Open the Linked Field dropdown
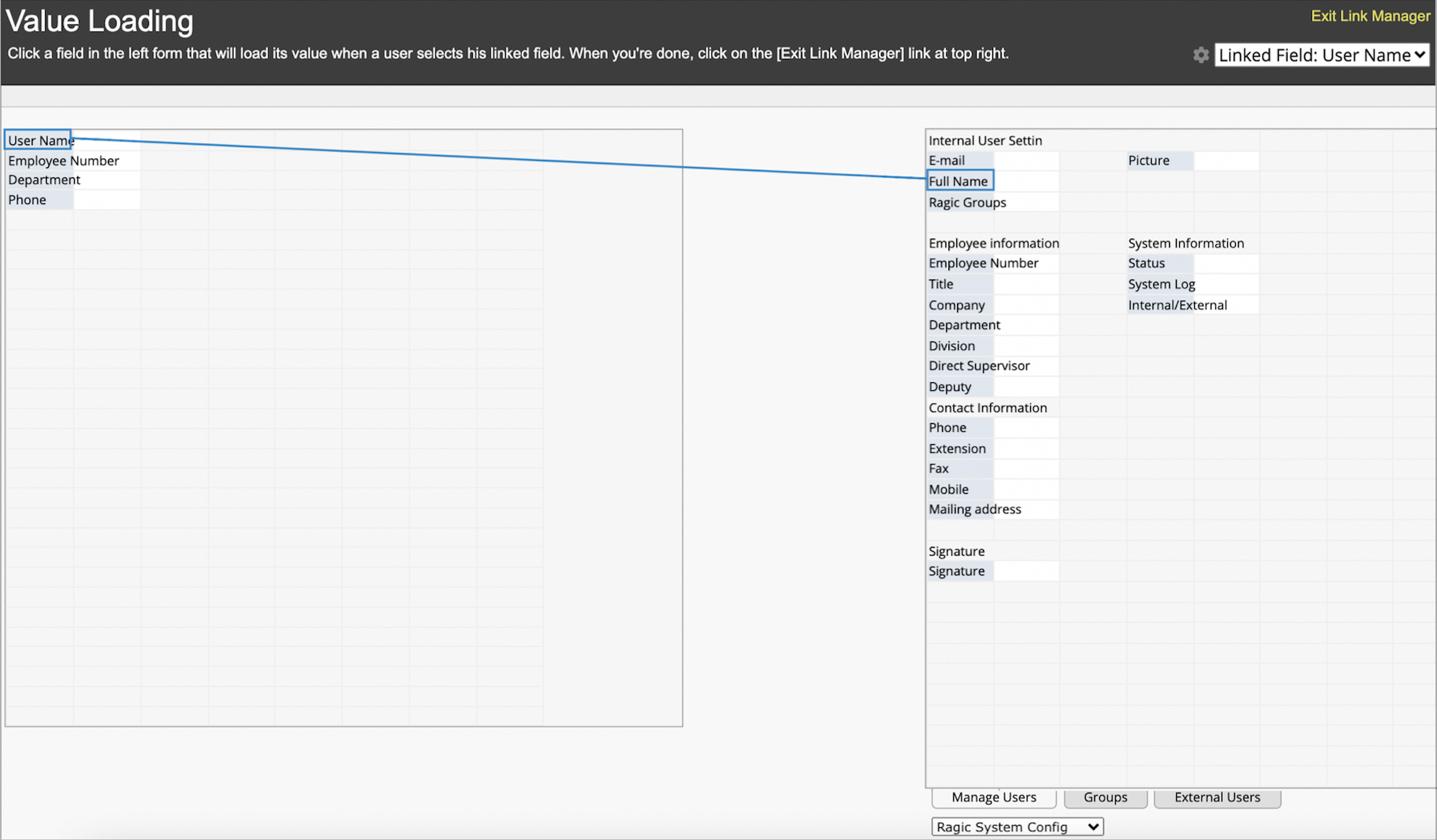 (x=1321, y=55)
